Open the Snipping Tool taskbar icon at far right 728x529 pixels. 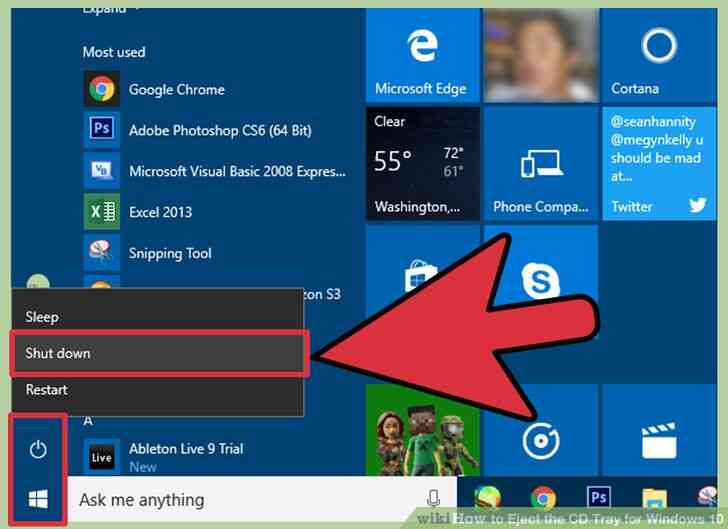708,498
